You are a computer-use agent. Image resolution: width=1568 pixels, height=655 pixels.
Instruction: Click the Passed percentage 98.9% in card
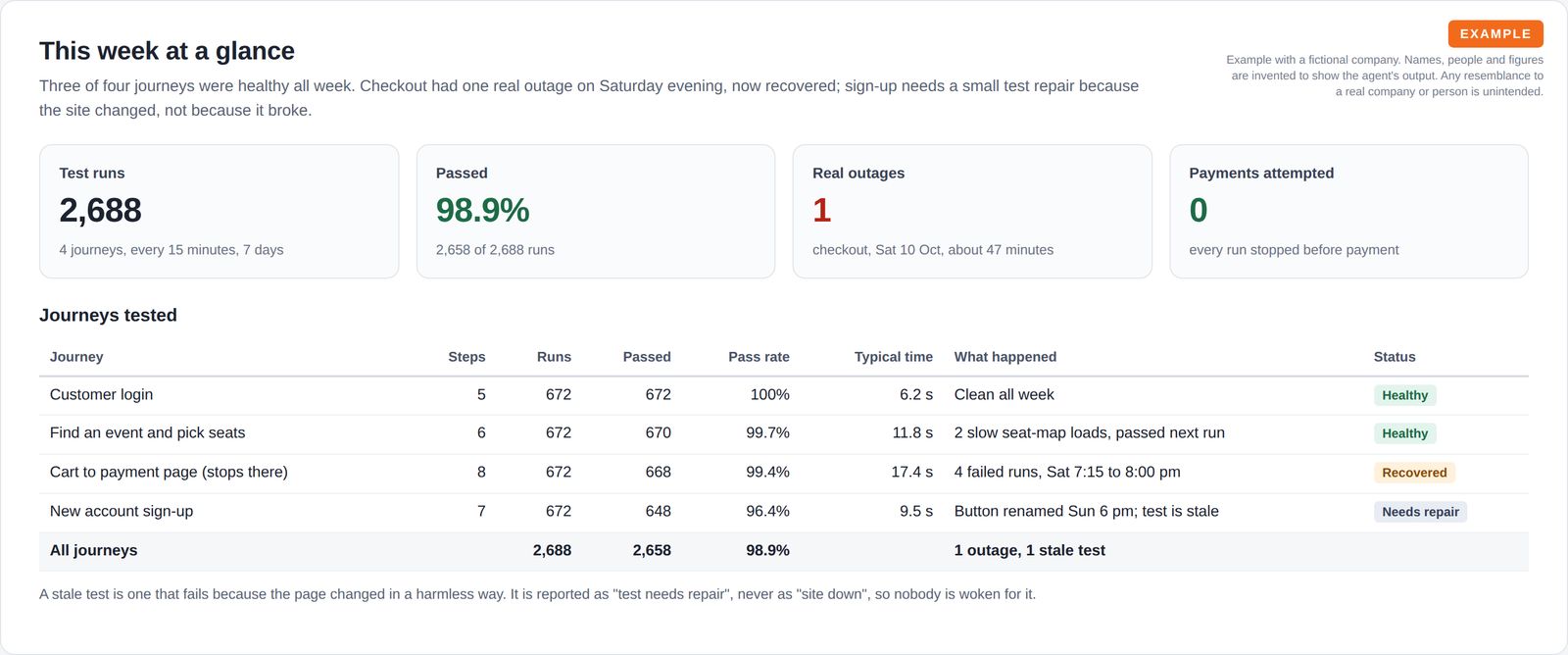[x=482, y=210]
